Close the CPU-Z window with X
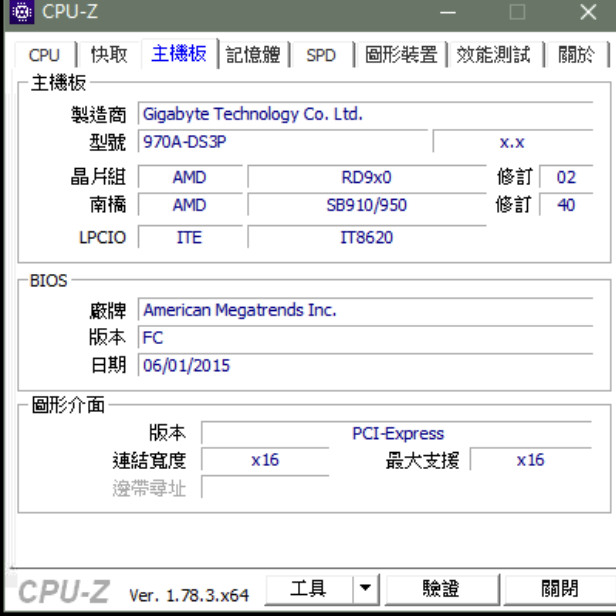The image size is (616, 616). point(588,12)
